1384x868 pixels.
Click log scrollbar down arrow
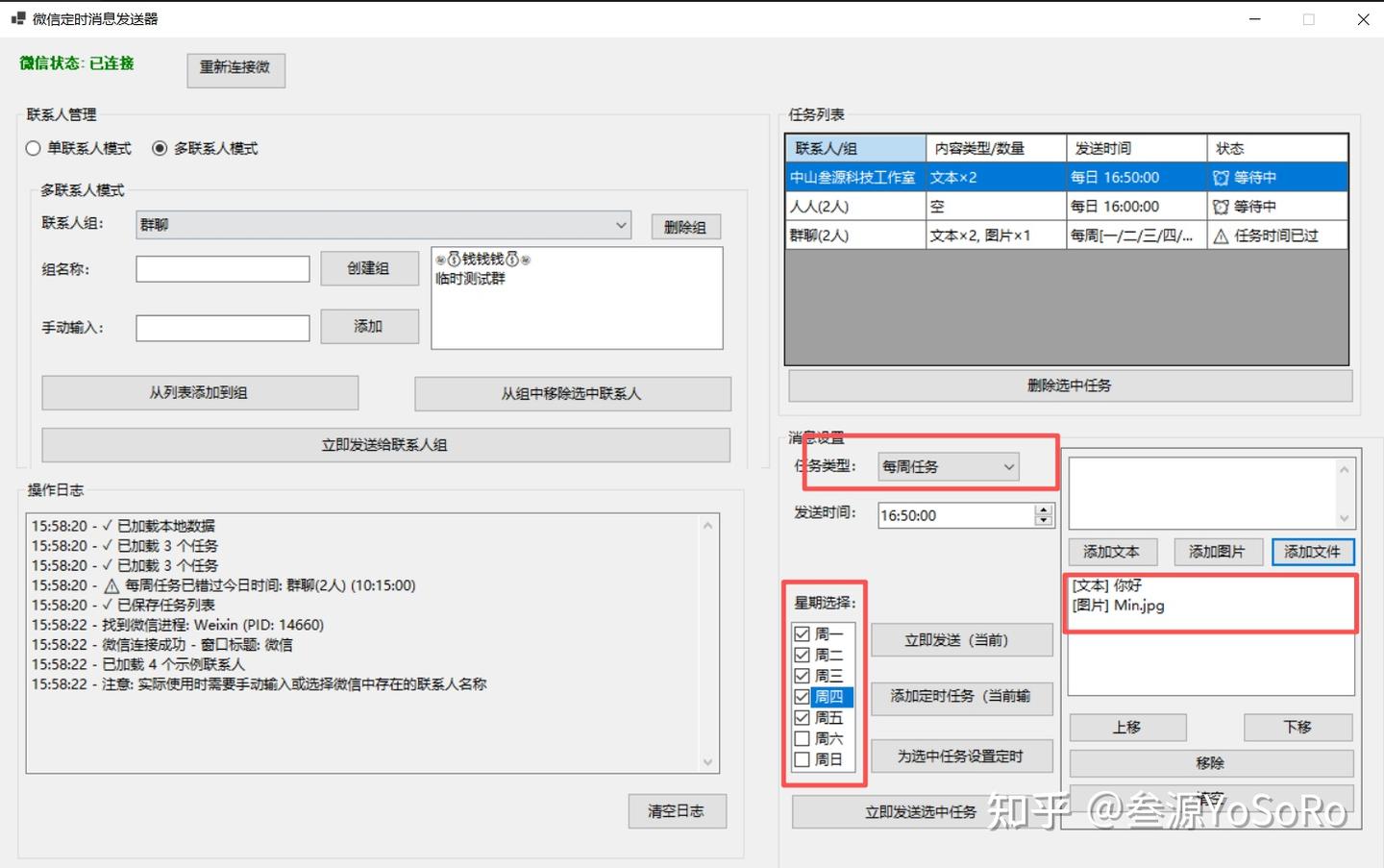click(x=708, y=762)
